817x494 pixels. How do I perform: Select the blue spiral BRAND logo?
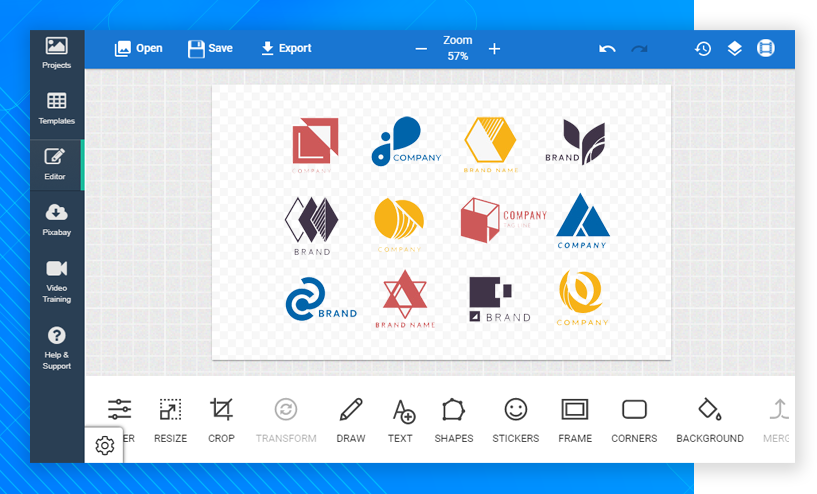(x=321, y=299)
